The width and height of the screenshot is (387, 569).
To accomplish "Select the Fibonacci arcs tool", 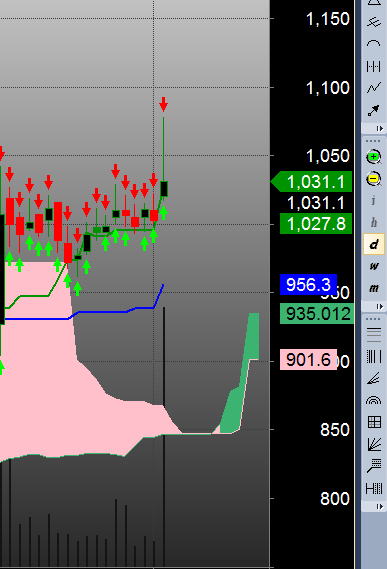I will pos(374,400).
